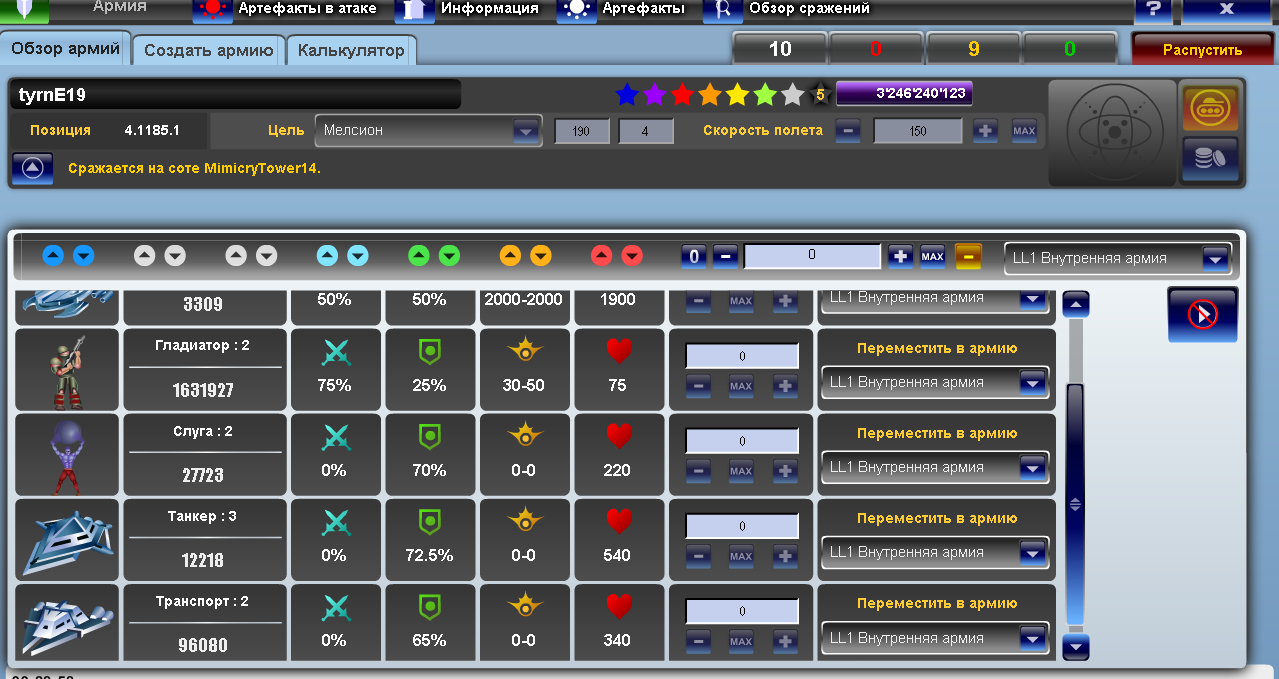Click MAX next to flight speed
The image size is (1279, 679).
pyautogui.click(x=1023, y=131)
